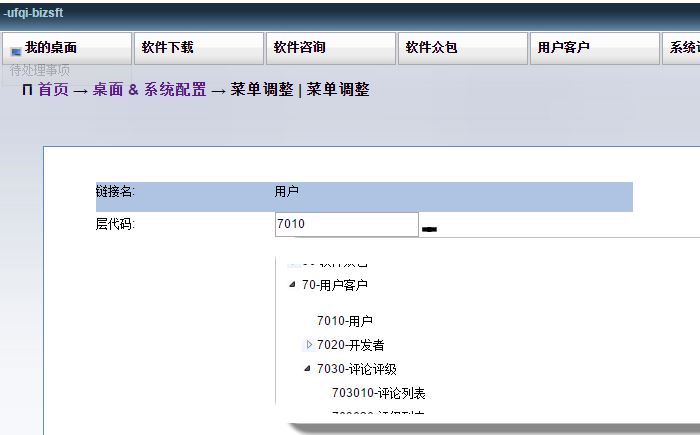The height and width of the screenshot is (435, 700).
Task: Select the 70-用户客户 tree item
Action: [335, 285]
